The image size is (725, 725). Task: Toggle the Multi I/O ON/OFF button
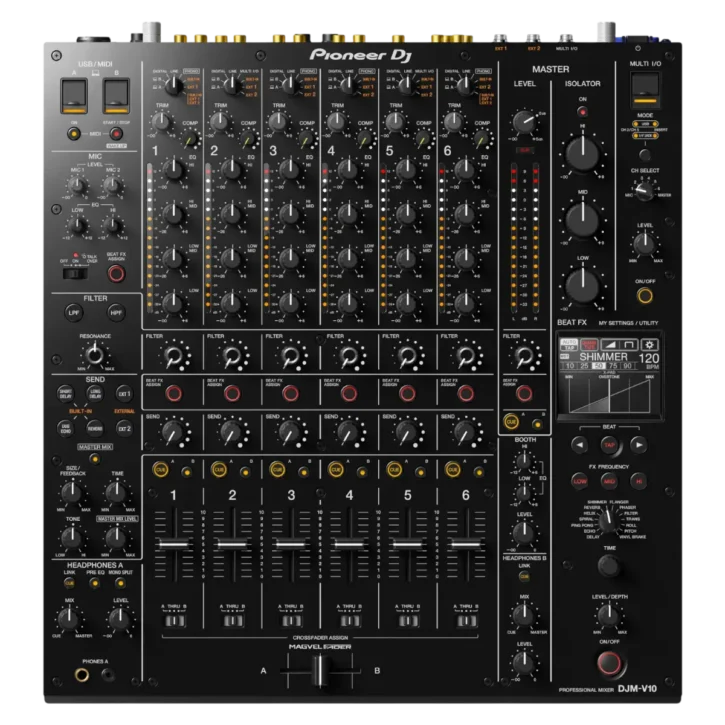pyautogui.click(x=645, y=295)
